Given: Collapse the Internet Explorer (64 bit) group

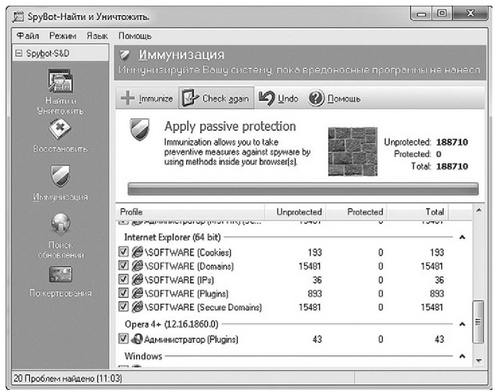Looking at the screenshot, I should pos(462,237).
